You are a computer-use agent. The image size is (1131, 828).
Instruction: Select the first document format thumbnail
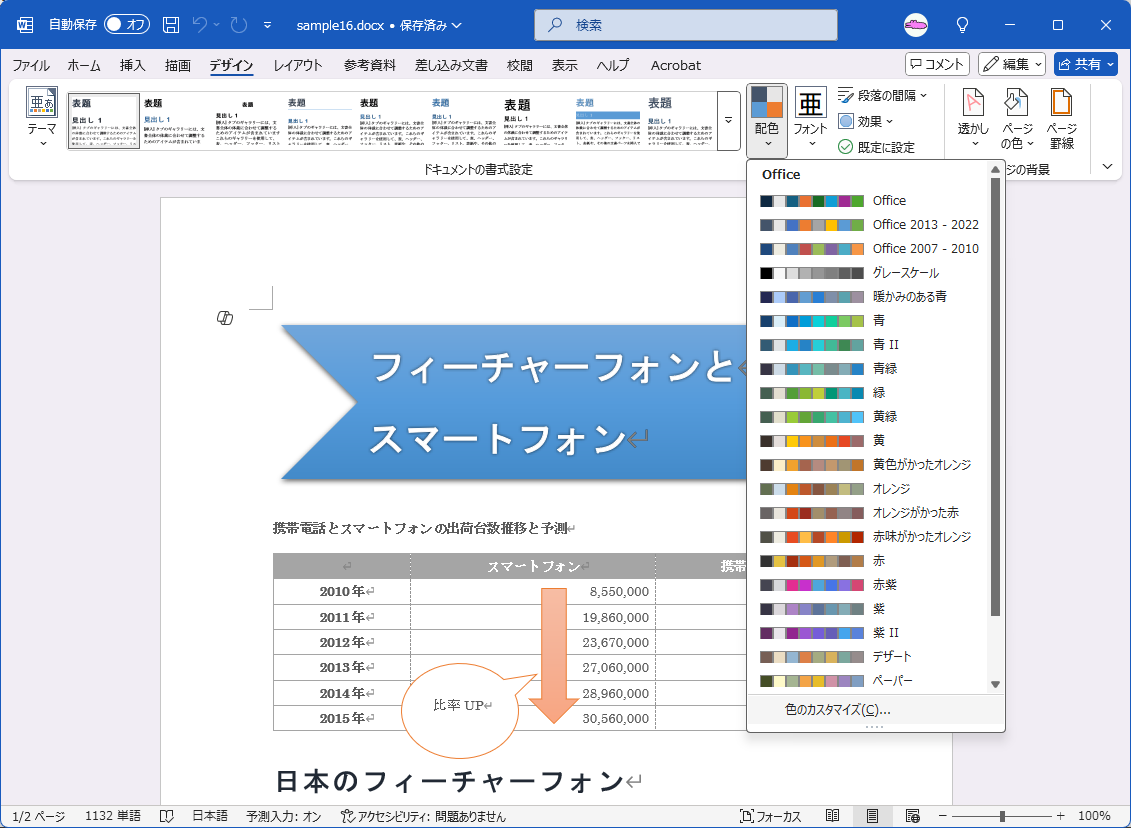point(104,120)
